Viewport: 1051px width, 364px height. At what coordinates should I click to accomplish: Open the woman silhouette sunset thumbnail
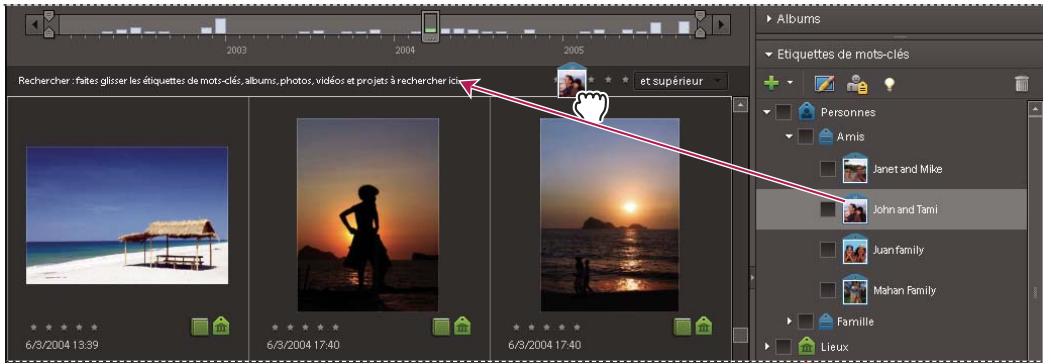368,215
